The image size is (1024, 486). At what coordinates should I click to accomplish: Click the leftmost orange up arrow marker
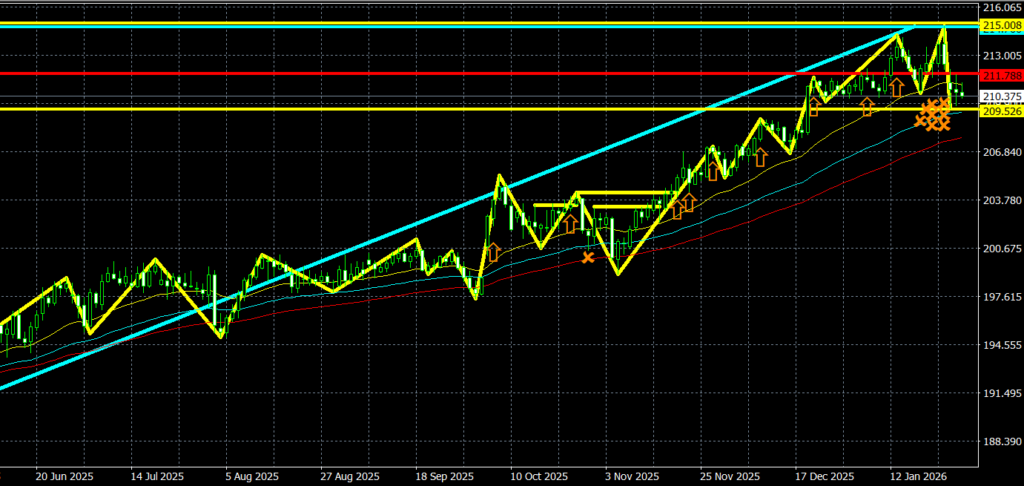[x=492, y=251]
